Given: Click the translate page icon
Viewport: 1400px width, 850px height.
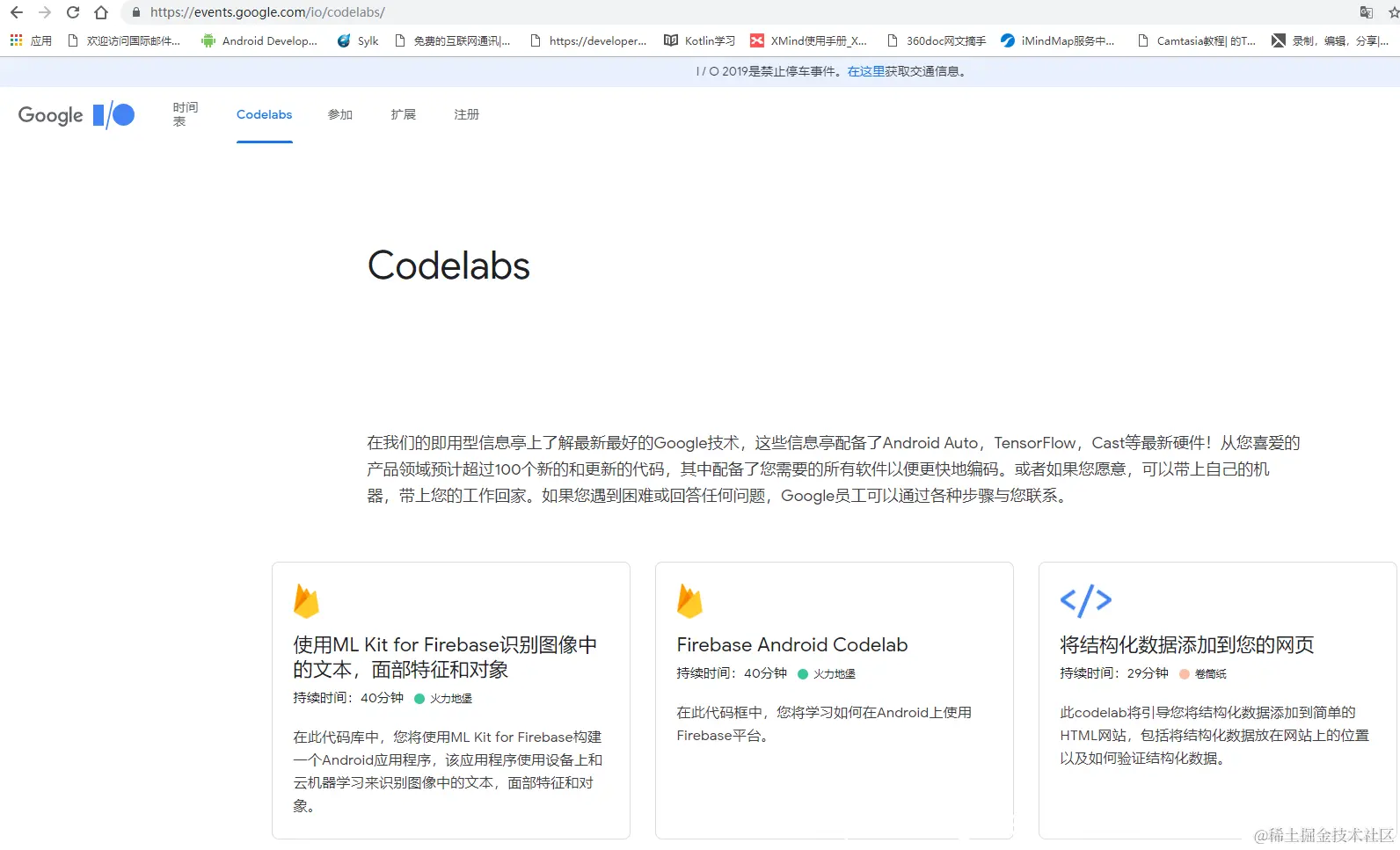Looking at the screenshot, I should tap(1366, 12).
